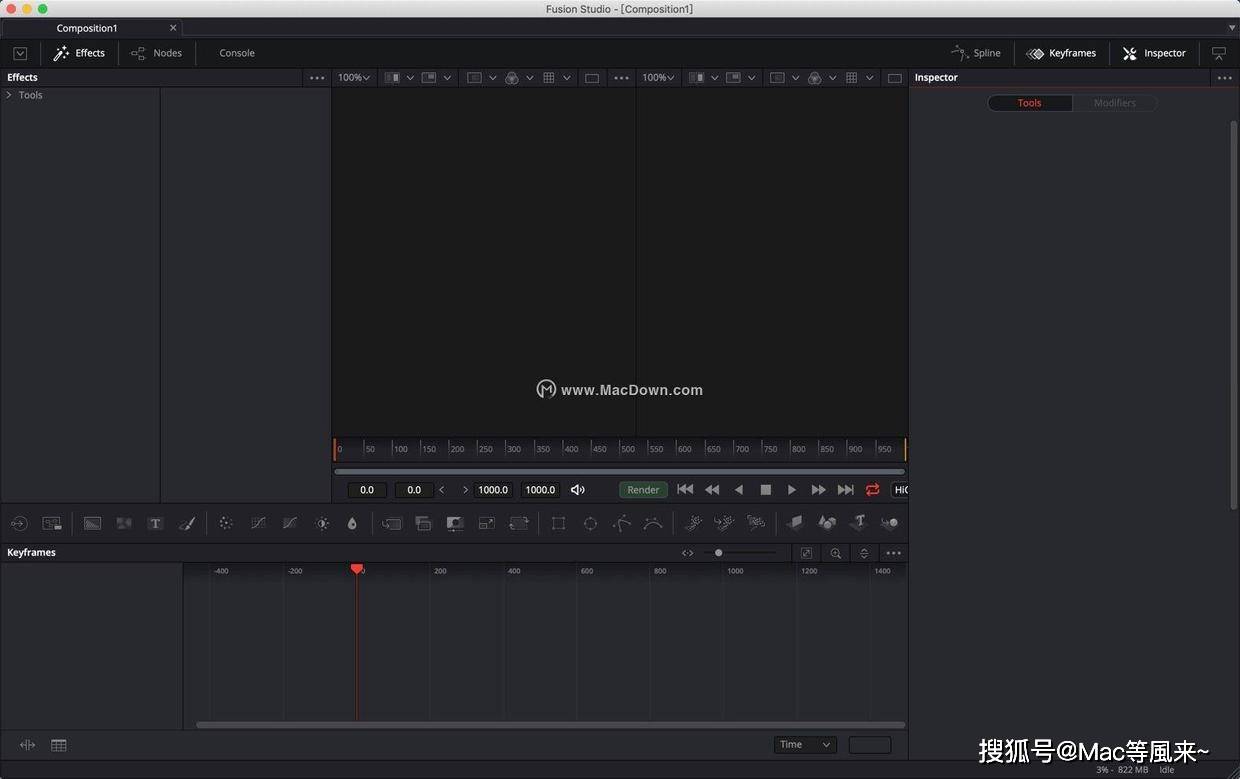Add a Blur droplet node

[352, 523]
